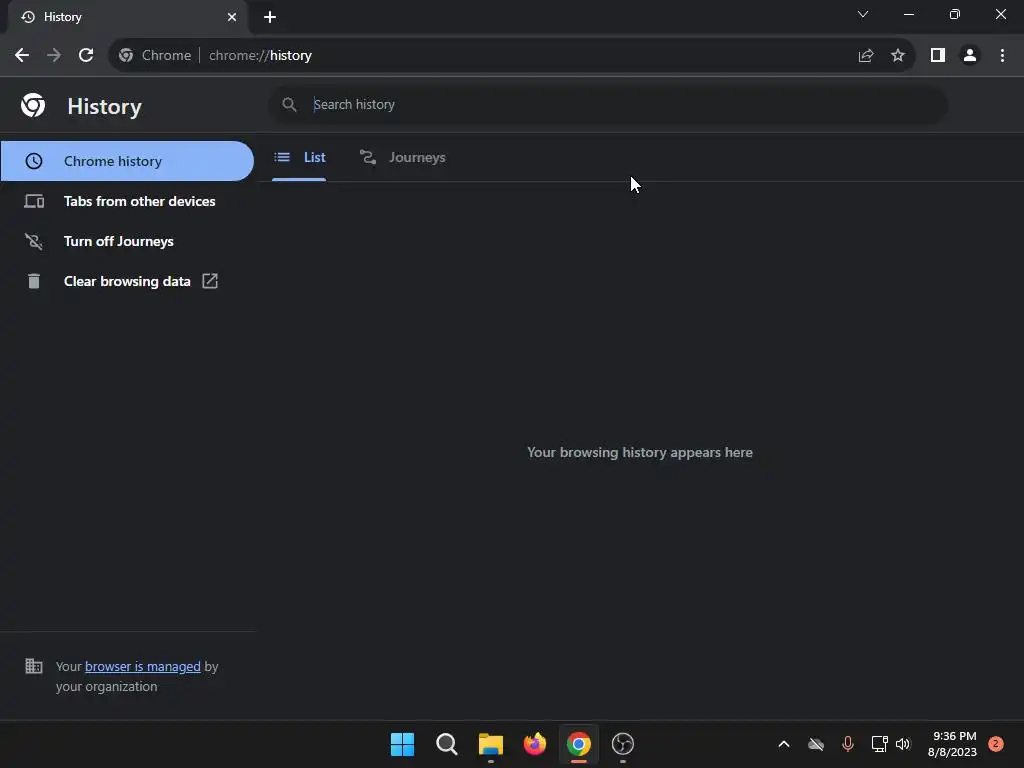Click the cloud sync tray icon
The image size is (1024, 768).
click(x=816, y=744)
